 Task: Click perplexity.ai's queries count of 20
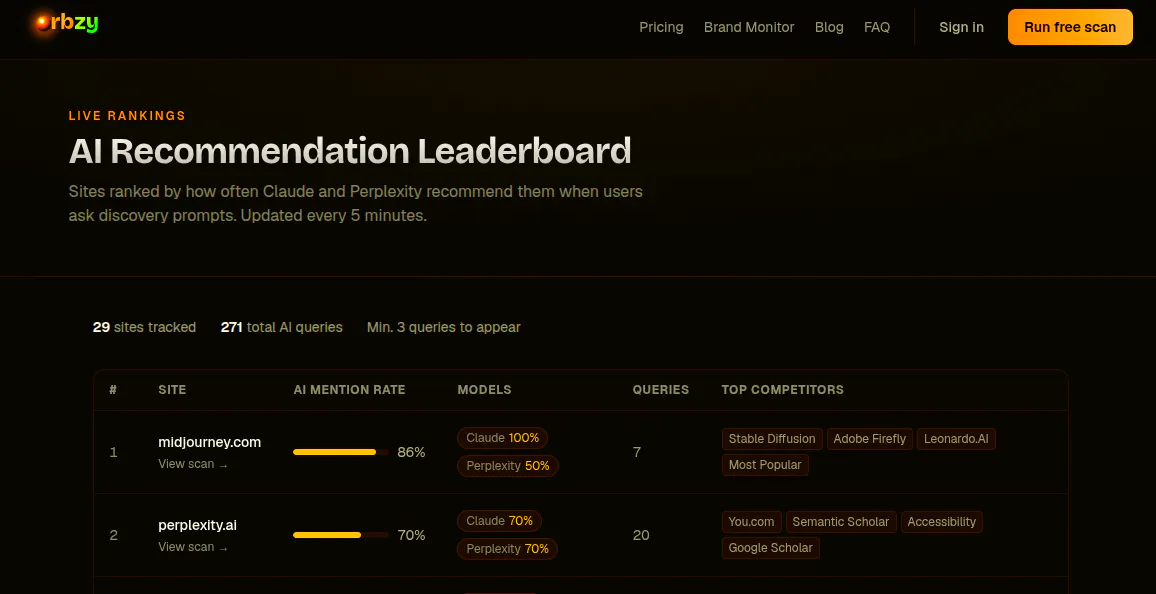pos(641,535)
